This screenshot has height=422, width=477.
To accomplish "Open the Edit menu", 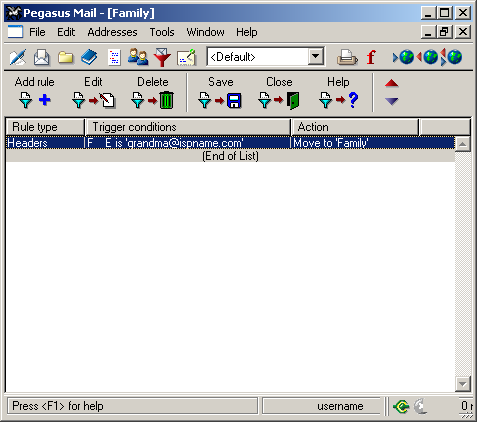I will click(x=66, y=32).
